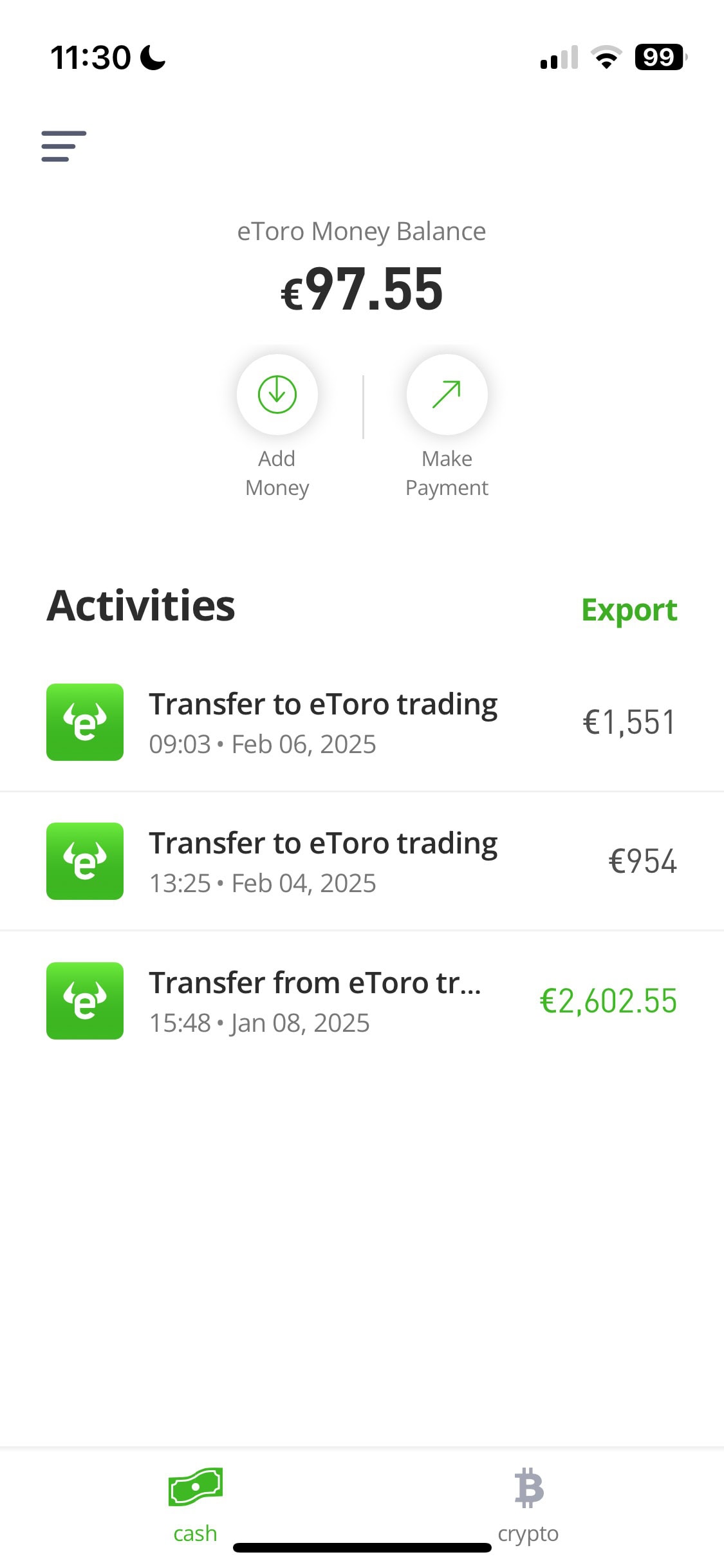
Task: Tap the €97.55 balance amount
Action: pyautogui.click(x=362, y=290)
